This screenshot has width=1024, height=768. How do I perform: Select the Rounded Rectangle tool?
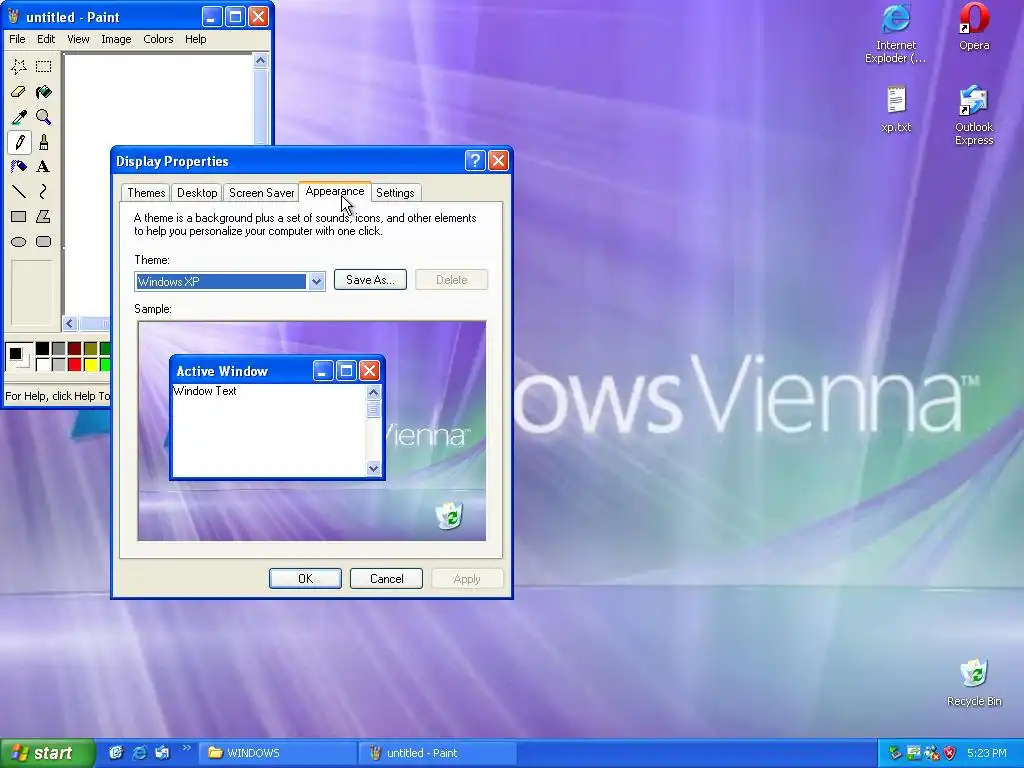(44, 242)
